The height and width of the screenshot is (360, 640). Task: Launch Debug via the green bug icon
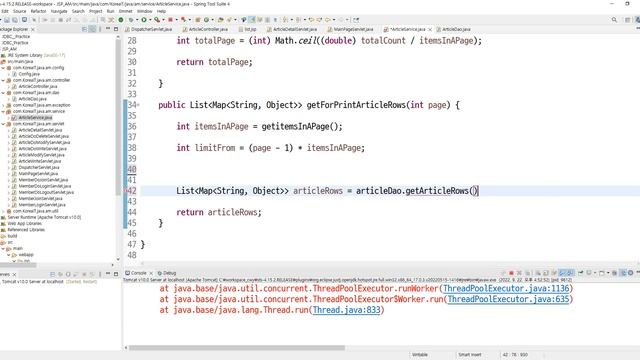[x=131, y=20]
